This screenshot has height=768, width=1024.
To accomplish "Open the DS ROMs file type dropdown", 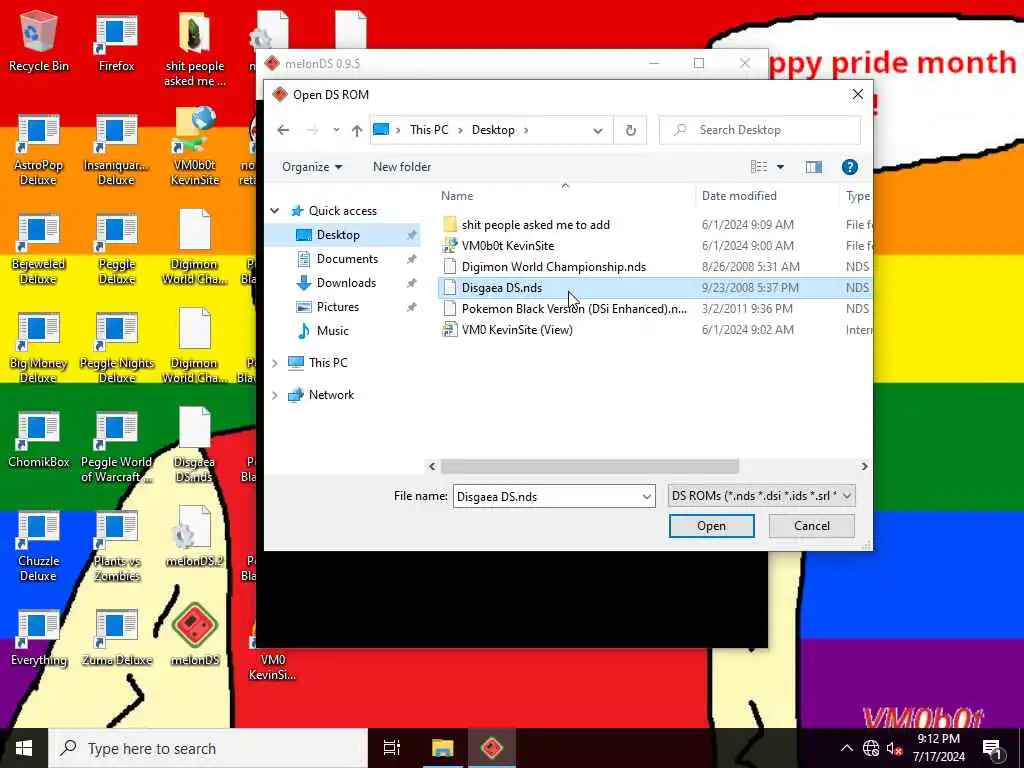I will pos(761,496).
